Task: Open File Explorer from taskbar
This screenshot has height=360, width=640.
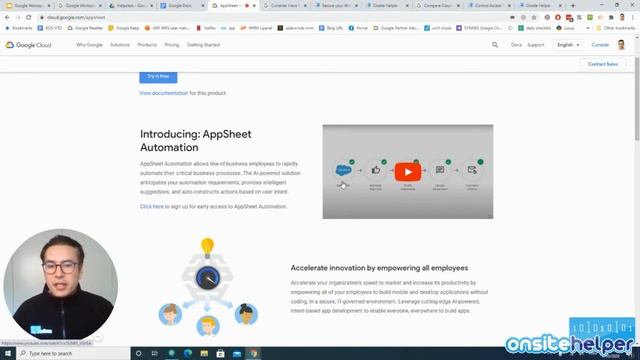Action: point(204,353)
